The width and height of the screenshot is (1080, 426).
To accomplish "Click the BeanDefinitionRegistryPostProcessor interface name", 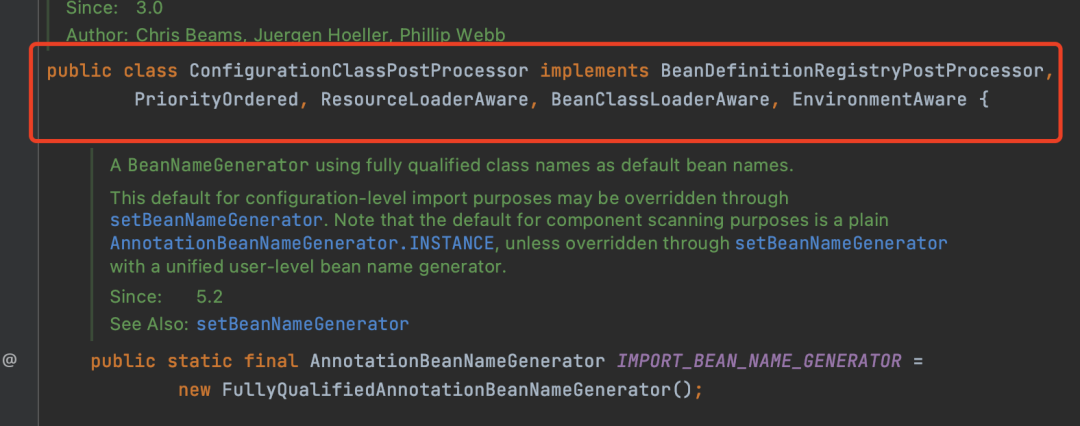I will tap(852, 70).
